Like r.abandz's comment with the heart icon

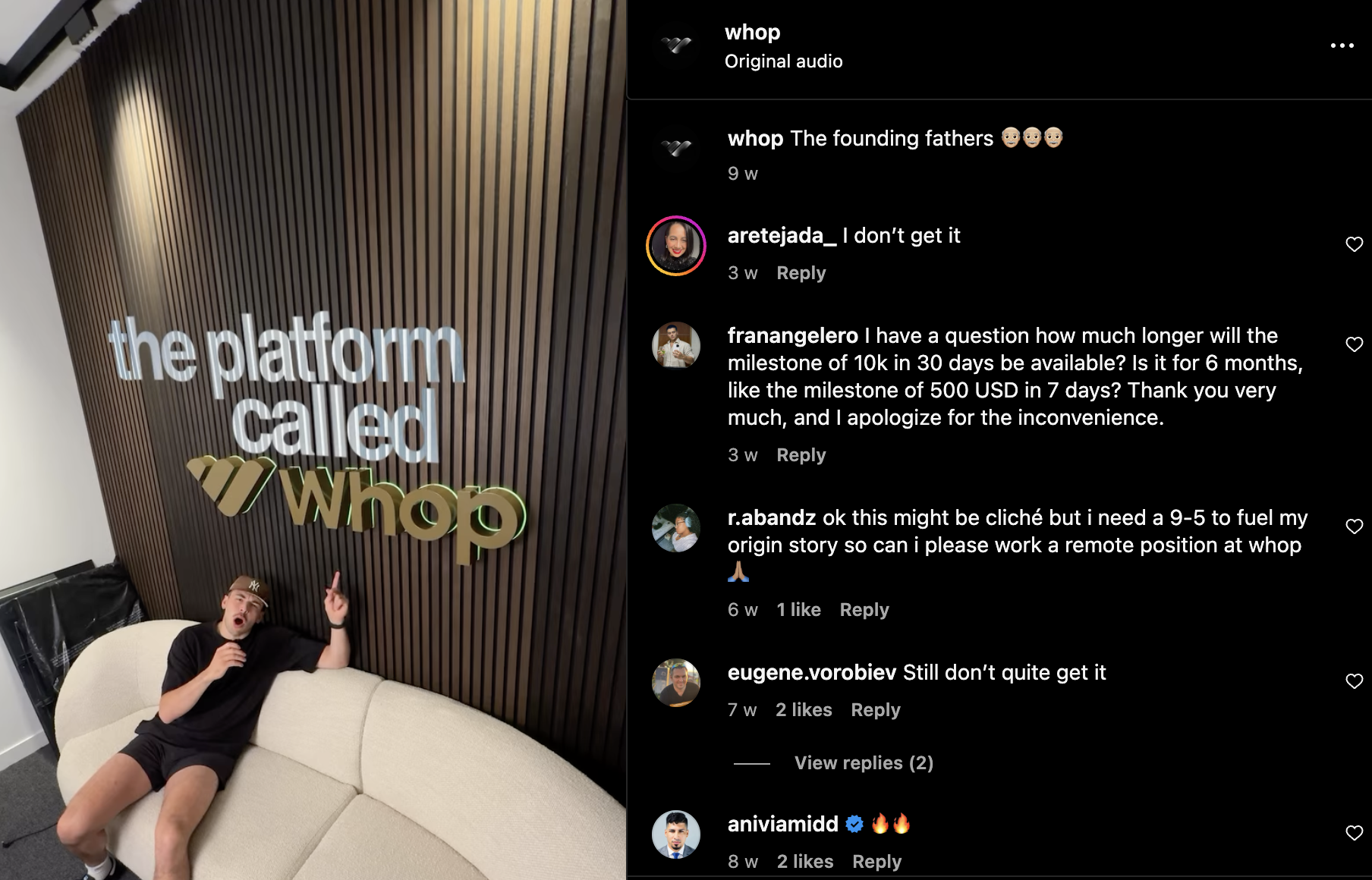[1355, 526]
